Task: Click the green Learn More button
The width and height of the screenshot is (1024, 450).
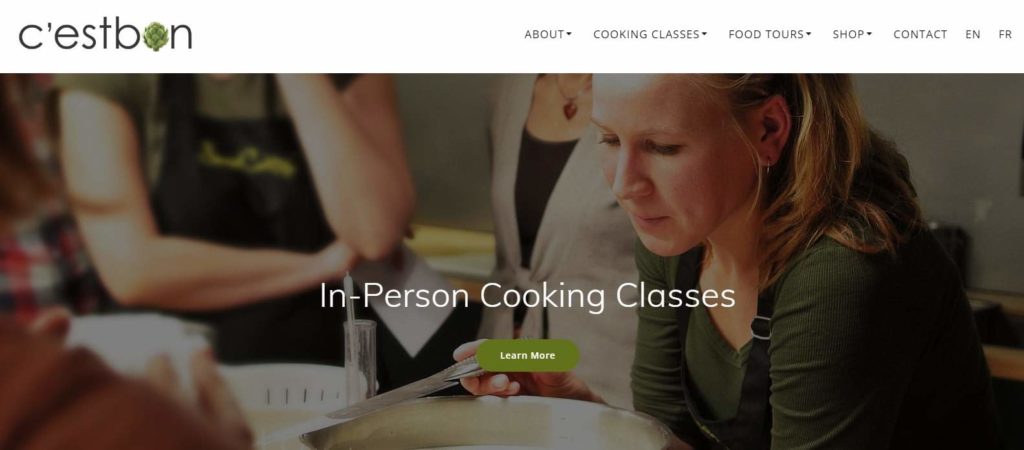Action: (528, 355)
